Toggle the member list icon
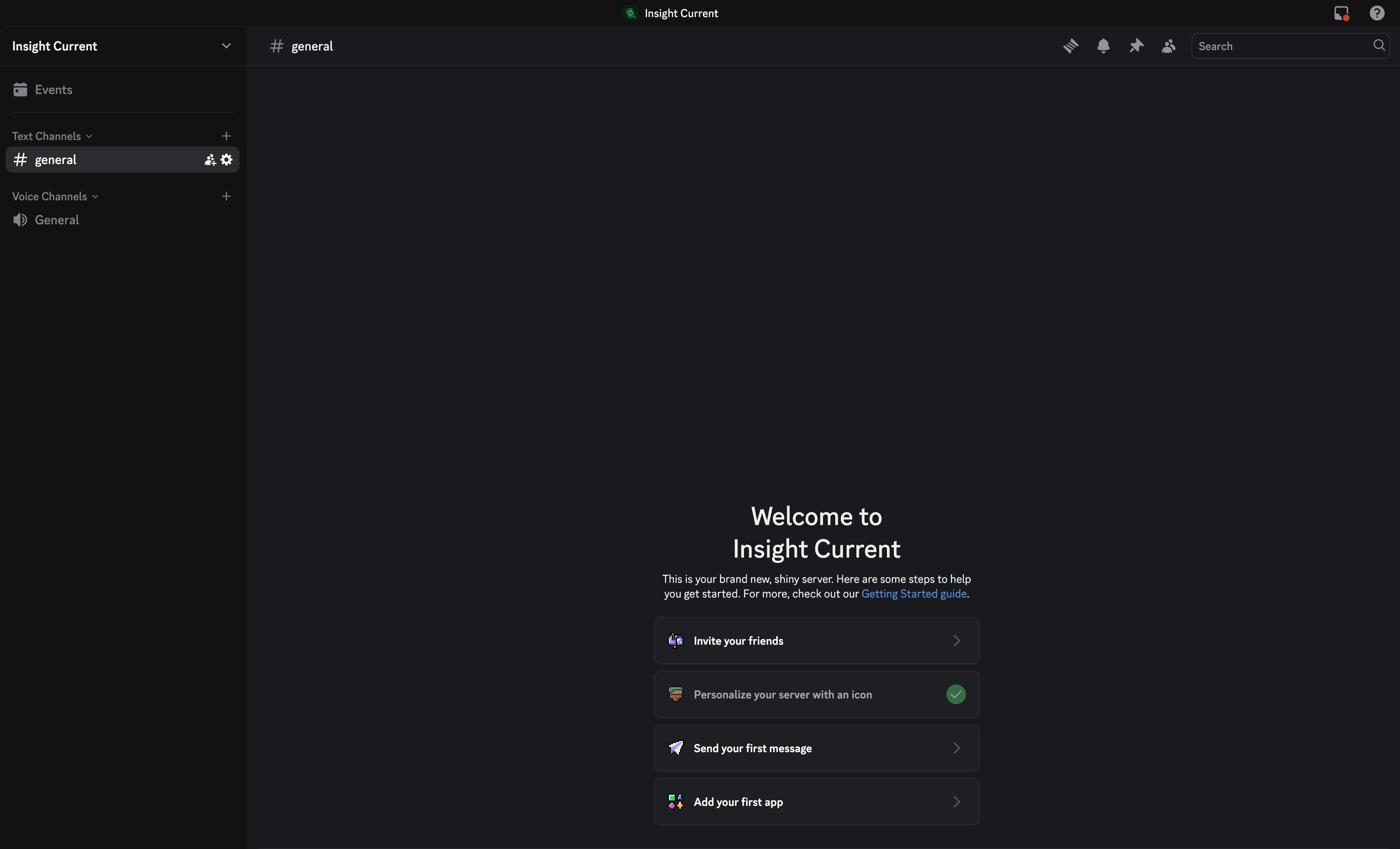 [x=1168, y=46]
